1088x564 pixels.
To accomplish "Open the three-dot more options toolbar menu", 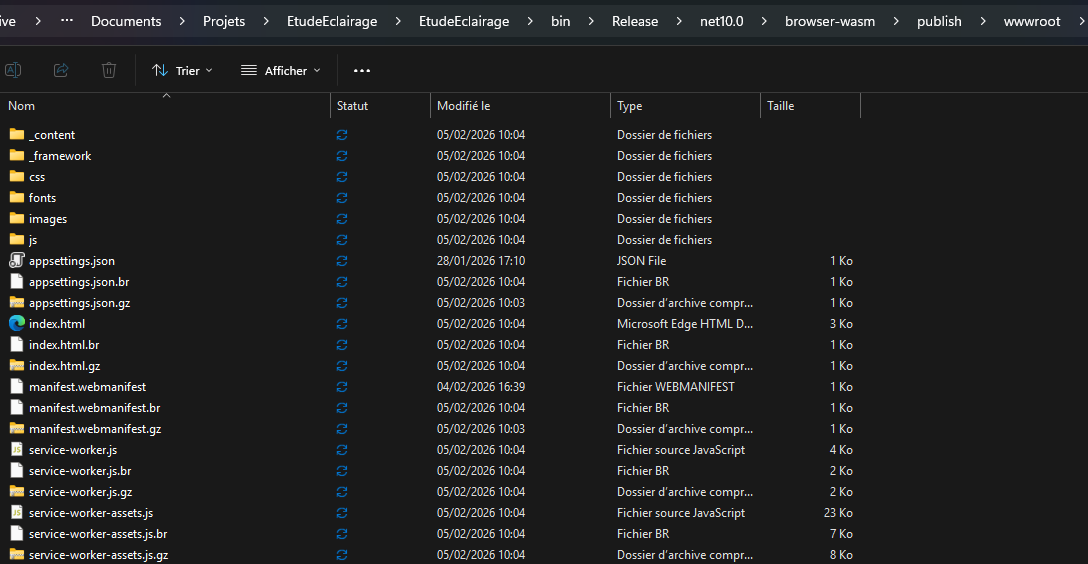I will [362, 70].
